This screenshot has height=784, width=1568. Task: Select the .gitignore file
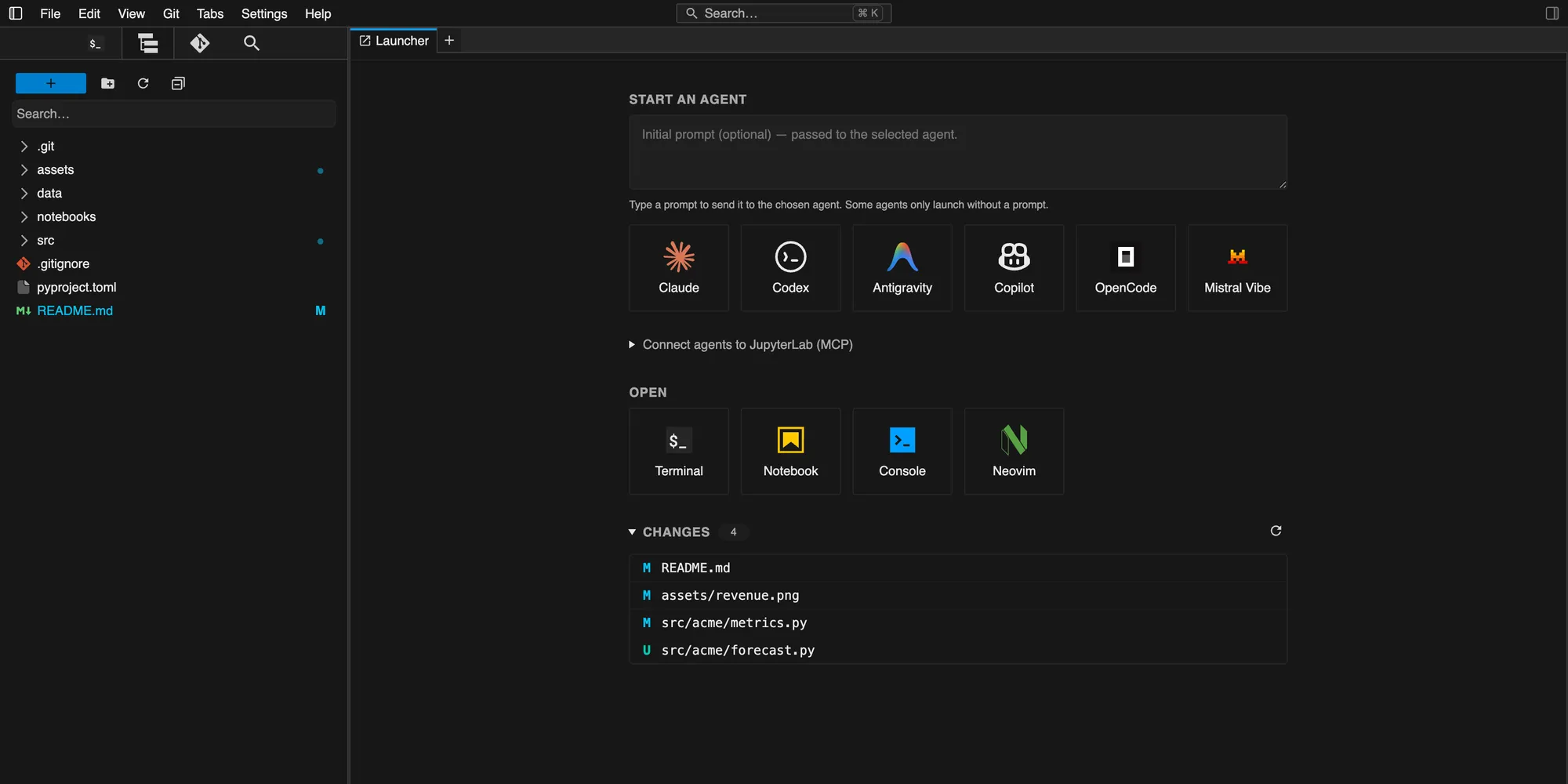[x=173, y=264]
